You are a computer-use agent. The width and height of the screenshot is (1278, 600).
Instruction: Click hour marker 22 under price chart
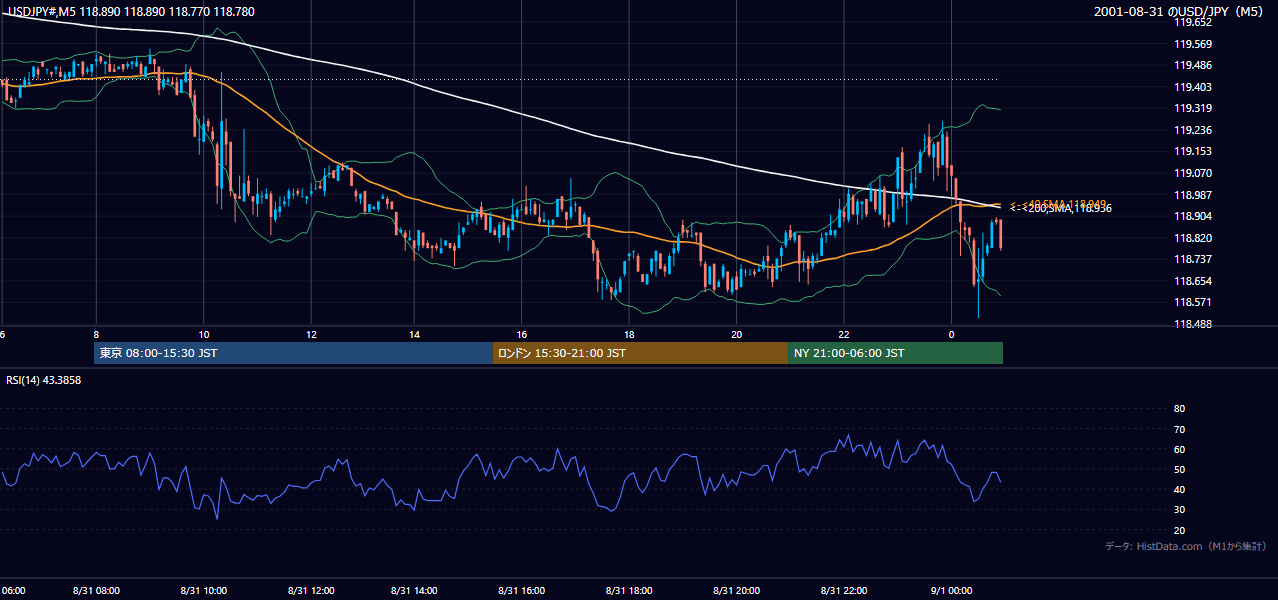843,334
